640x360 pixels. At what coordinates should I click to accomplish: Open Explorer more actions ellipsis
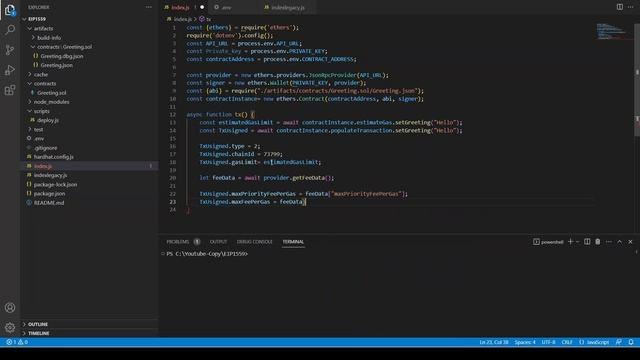(x=149, y=7)
